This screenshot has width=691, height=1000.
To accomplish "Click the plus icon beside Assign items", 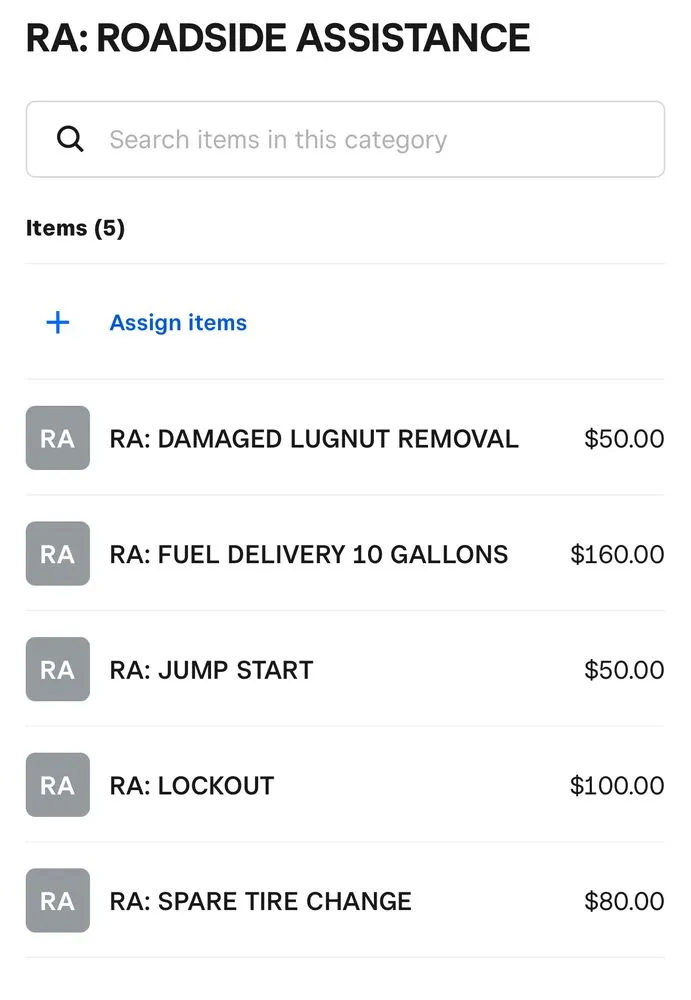I will 58,322.
